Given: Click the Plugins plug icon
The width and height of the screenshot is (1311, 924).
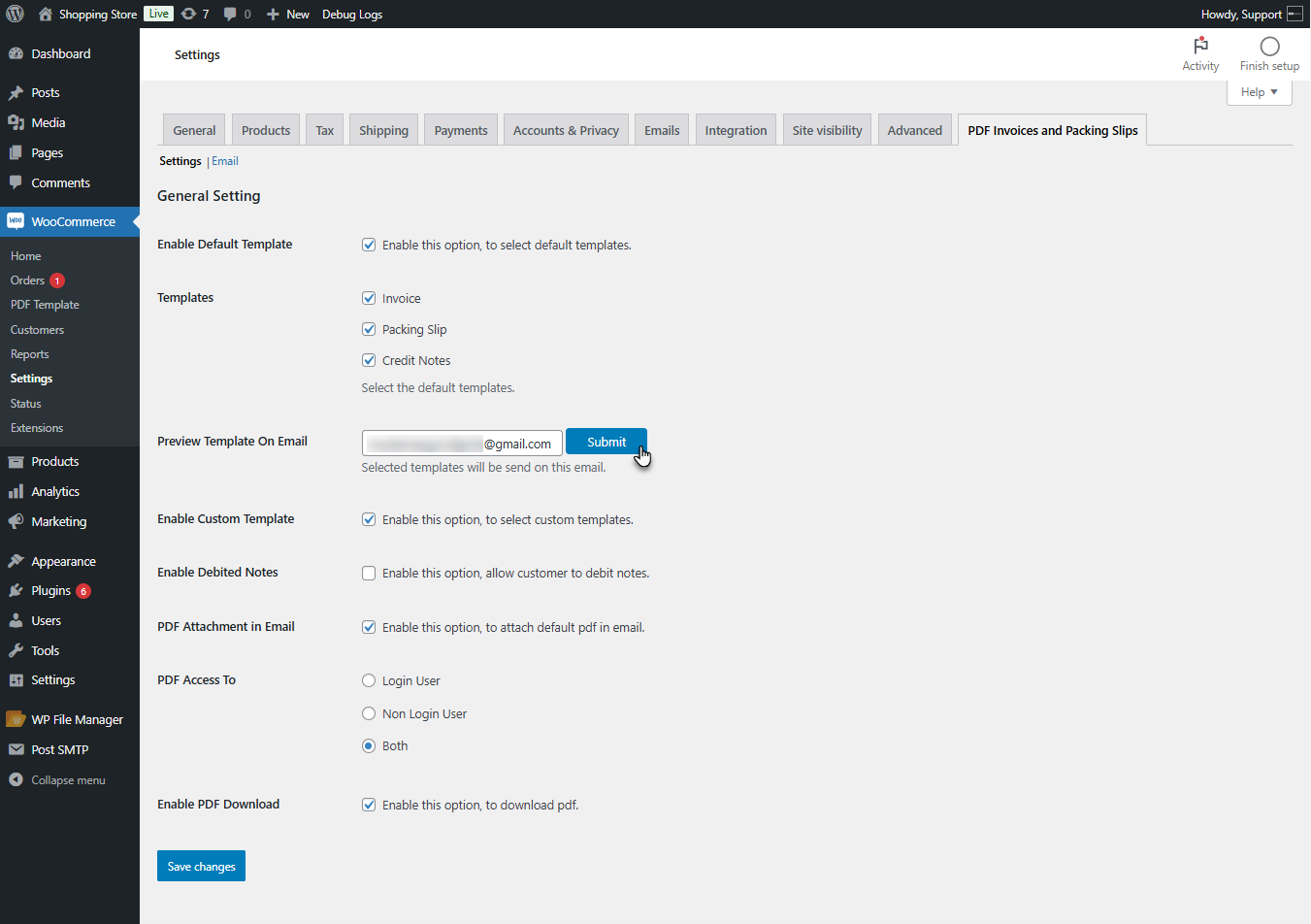Looking at the screenshot, I should [x=16, y=590].
